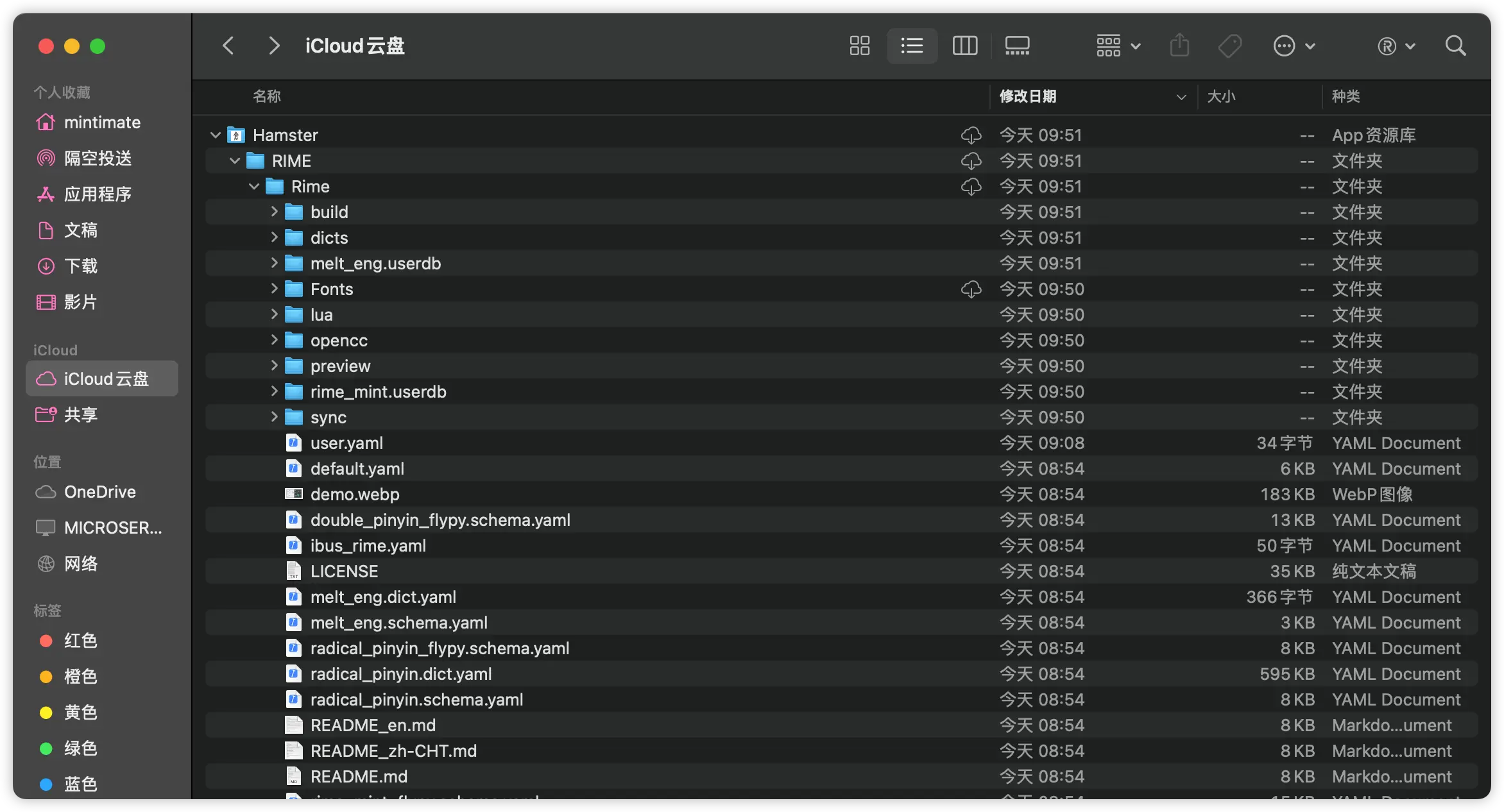Collapse the Hamster folder
Image resolution: width=1504 pixels, height=812 pixels.
216,135
